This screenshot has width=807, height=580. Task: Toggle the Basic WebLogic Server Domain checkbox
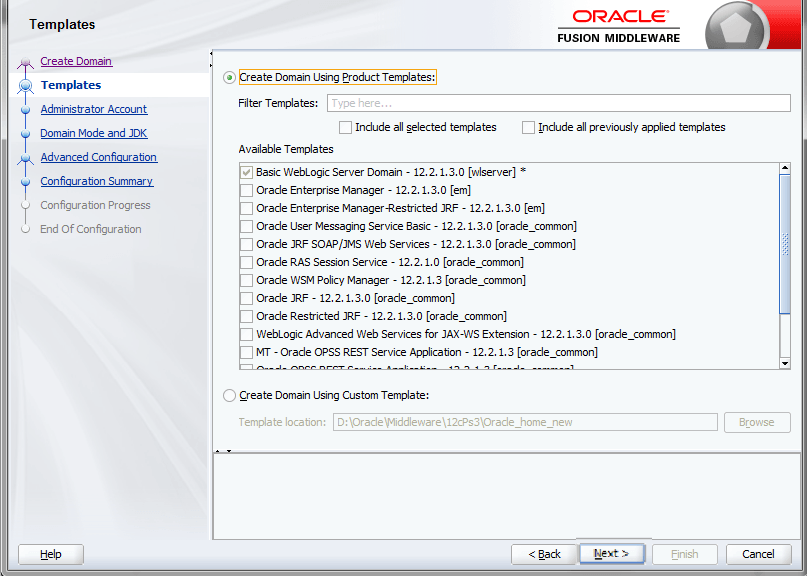click(247, 172)
